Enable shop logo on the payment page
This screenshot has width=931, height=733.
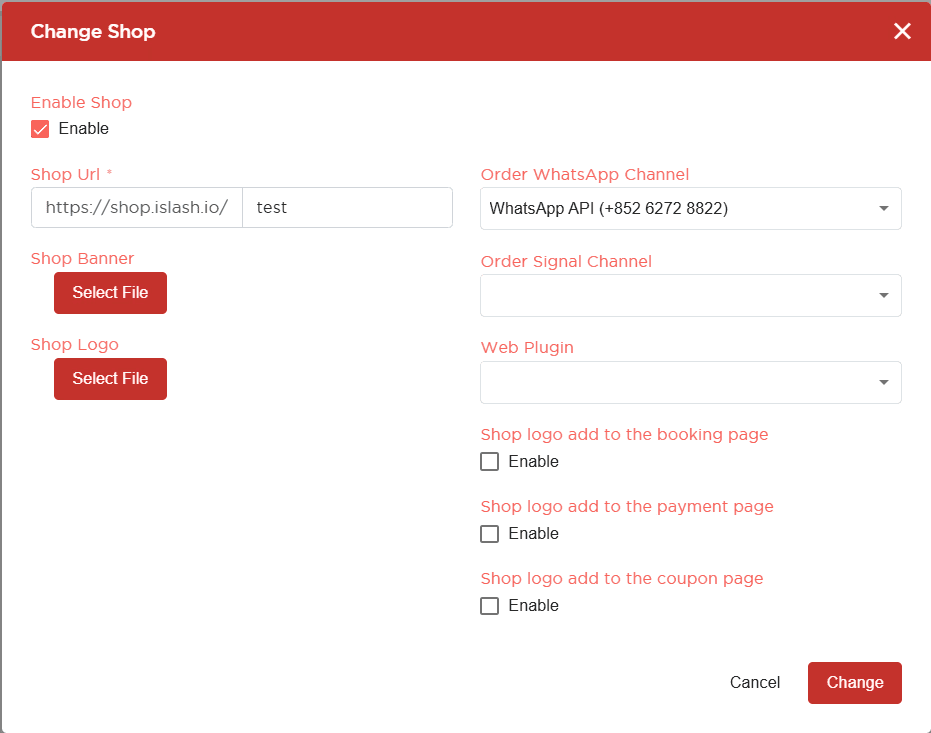489,534
